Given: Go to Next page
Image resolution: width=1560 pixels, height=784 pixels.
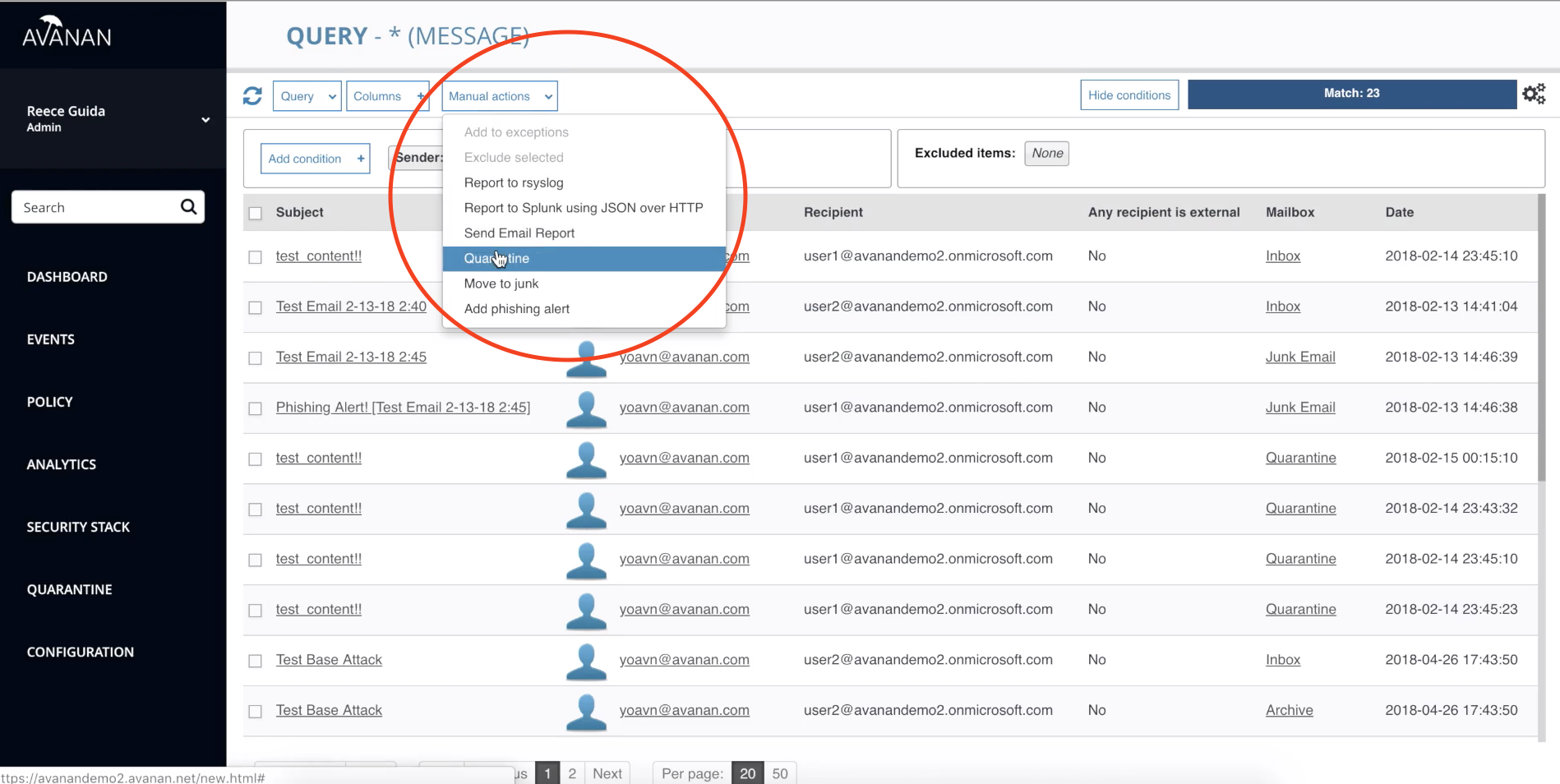Looking at the screenshot, I should (x=607, y=773).
